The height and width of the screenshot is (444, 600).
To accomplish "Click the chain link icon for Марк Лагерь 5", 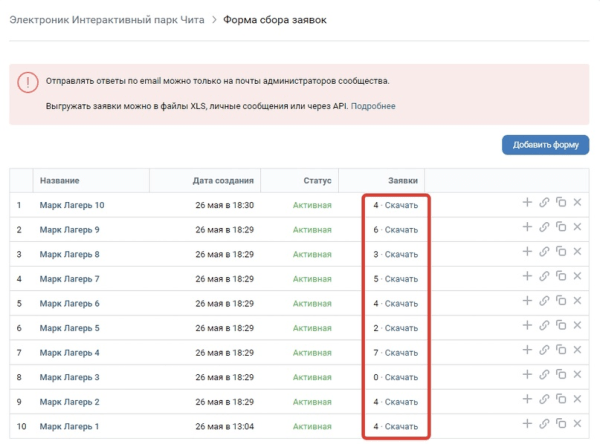I will coord(544,326).
